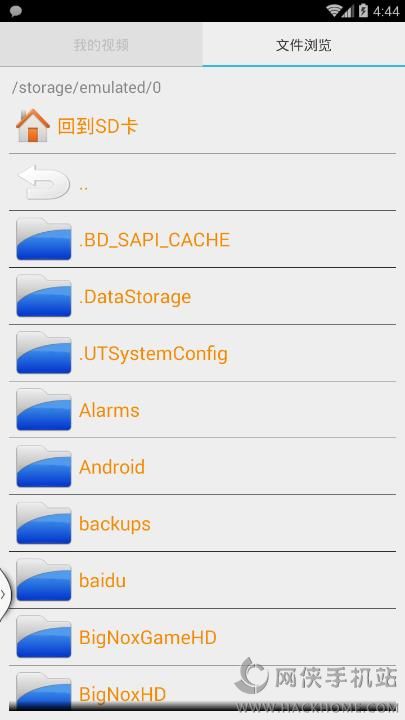This screenshot has height=720, width=405.
Task: Select the 文件浏览 tab
Action: tap(304, 45)
